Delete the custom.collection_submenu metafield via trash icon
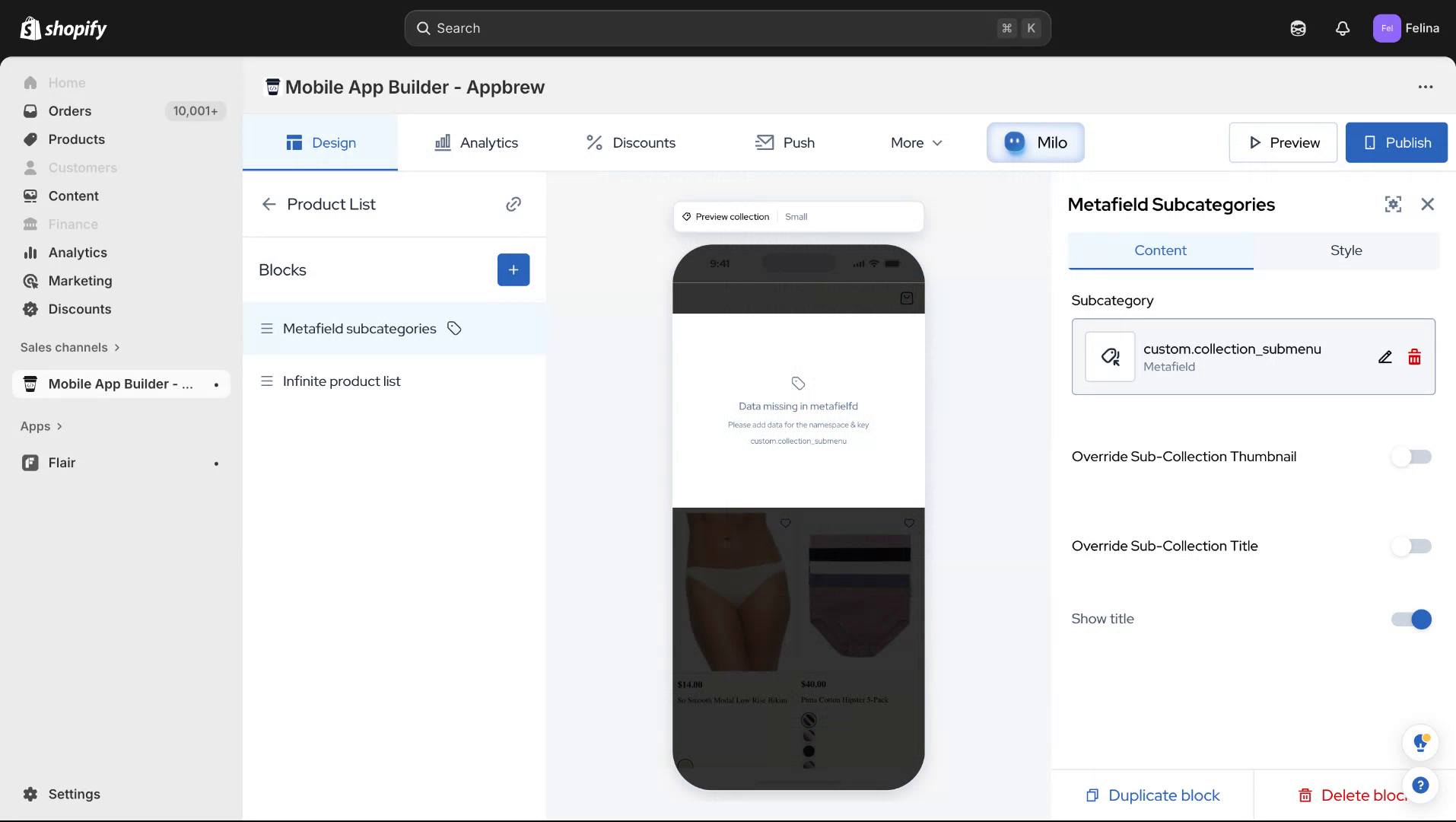This screenshot has width=1456, height=822. (1415, 356)
